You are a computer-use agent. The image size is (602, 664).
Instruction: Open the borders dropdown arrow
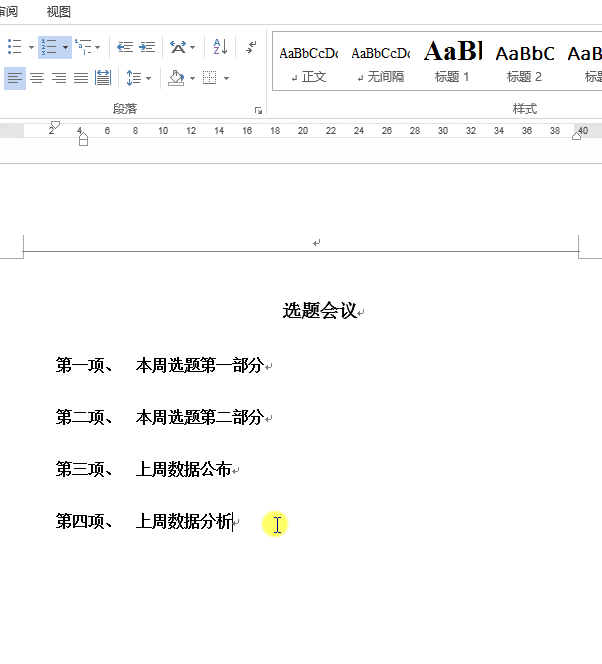226,78
